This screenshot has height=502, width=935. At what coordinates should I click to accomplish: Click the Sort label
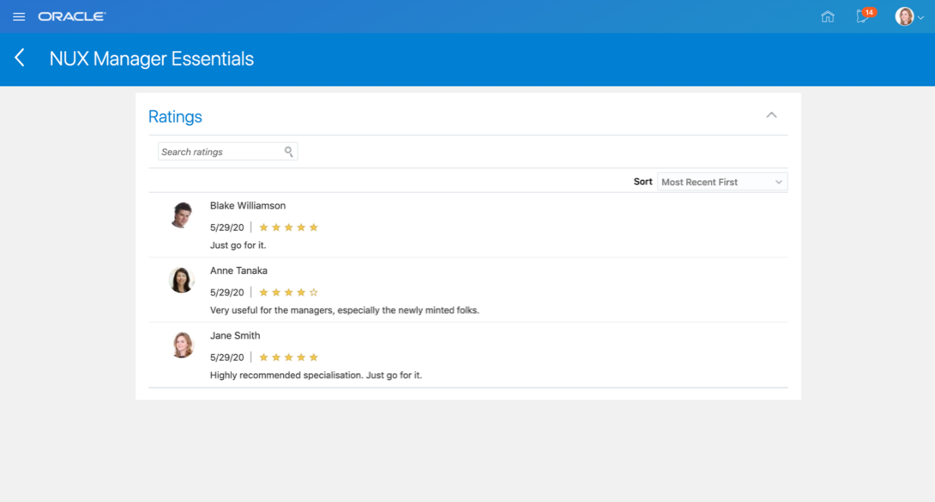643,182
